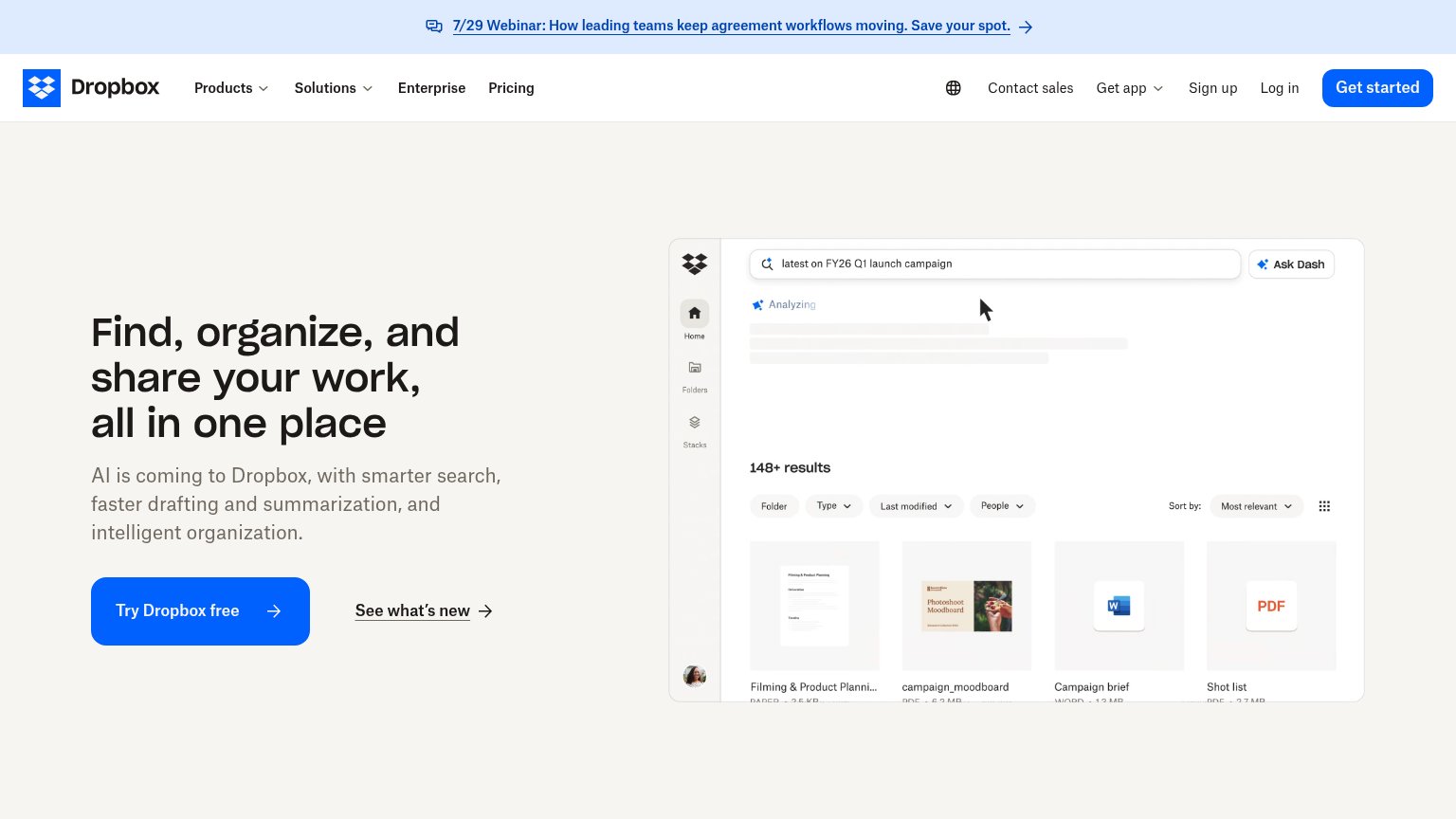Click the 148+ results heading
The image size is (1456, 819).
point(790,468)
